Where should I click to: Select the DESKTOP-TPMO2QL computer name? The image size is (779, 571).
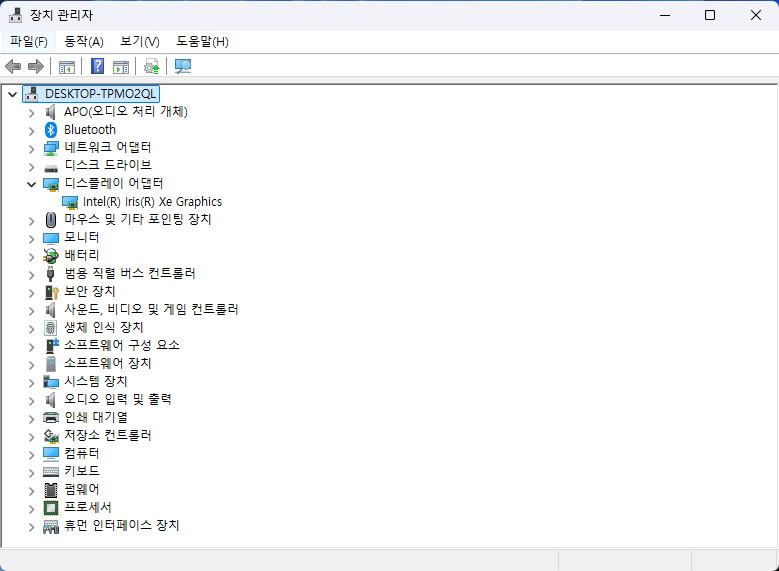pos(101,94)
